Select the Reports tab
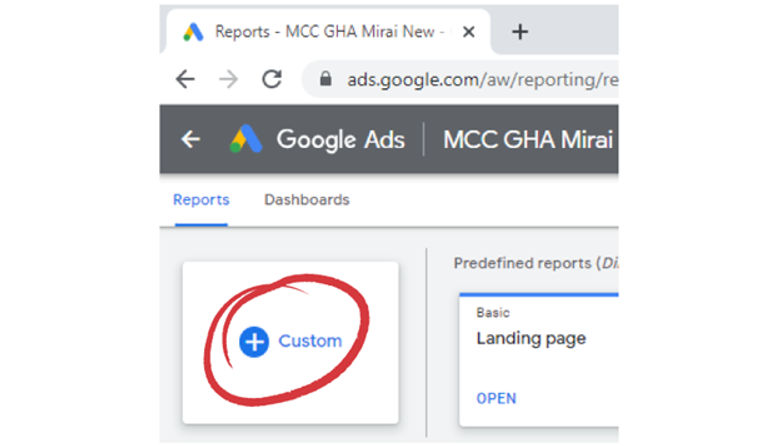Viewport: 780px width, 446px height. pyautogui.click(x=201, y=200)
